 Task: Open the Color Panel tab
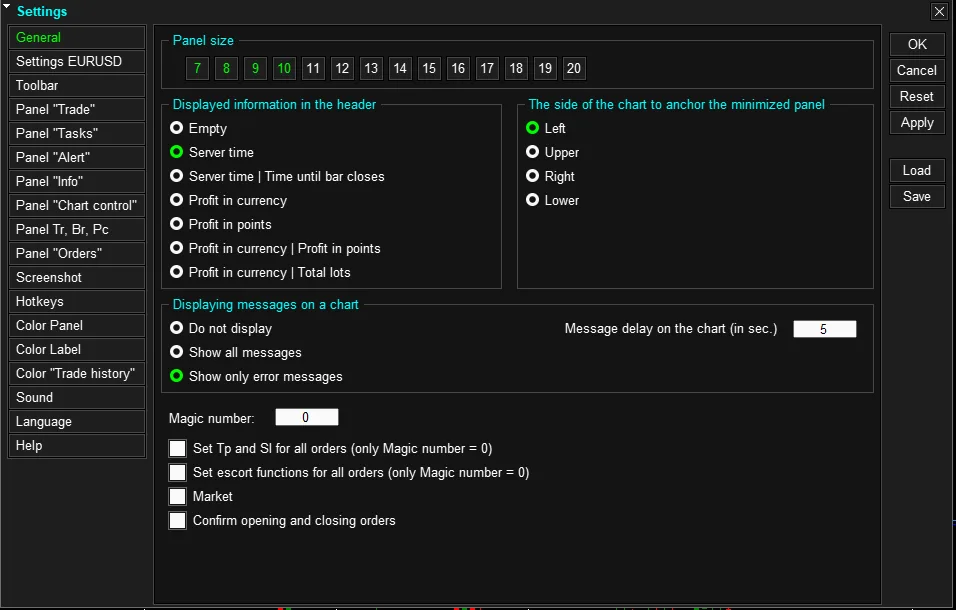point(77,326)
